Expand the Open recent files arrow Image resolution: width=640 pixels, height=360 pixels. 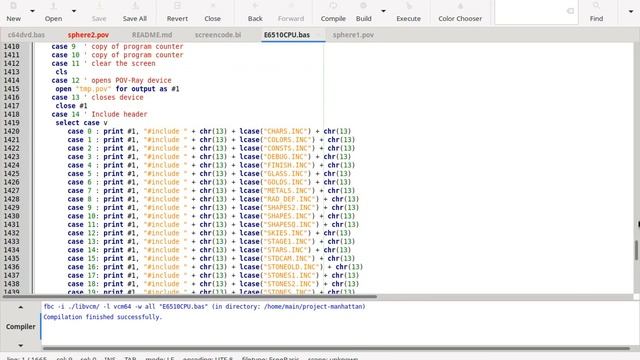[74, 11]
